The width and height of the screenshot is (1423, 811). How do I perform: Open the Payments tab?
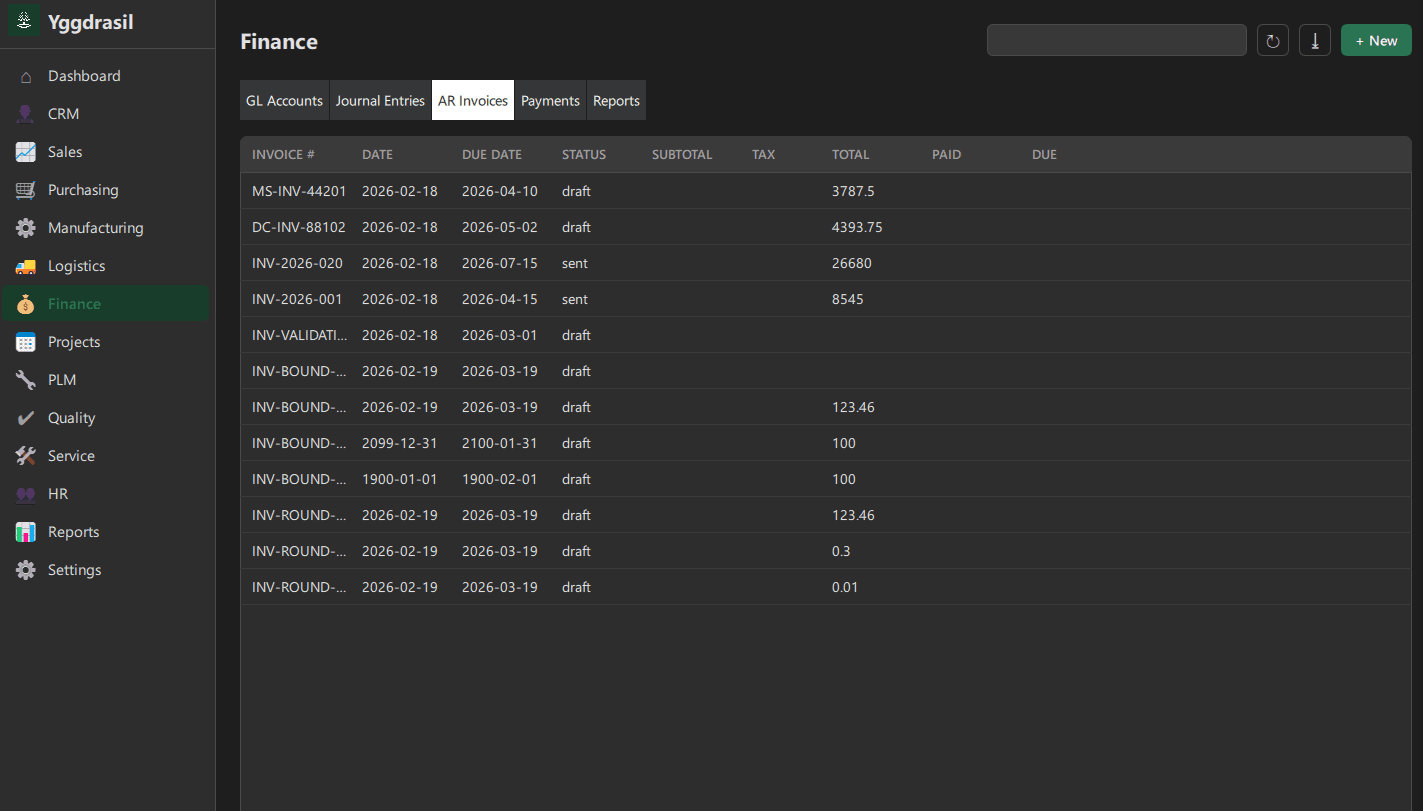click(550, 100)
